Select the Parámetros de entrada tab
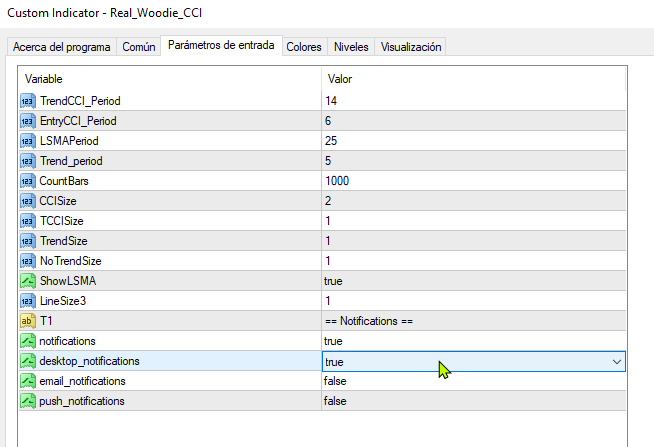The width and height of the screenshot is (654, 447). (x=221, y=45)
